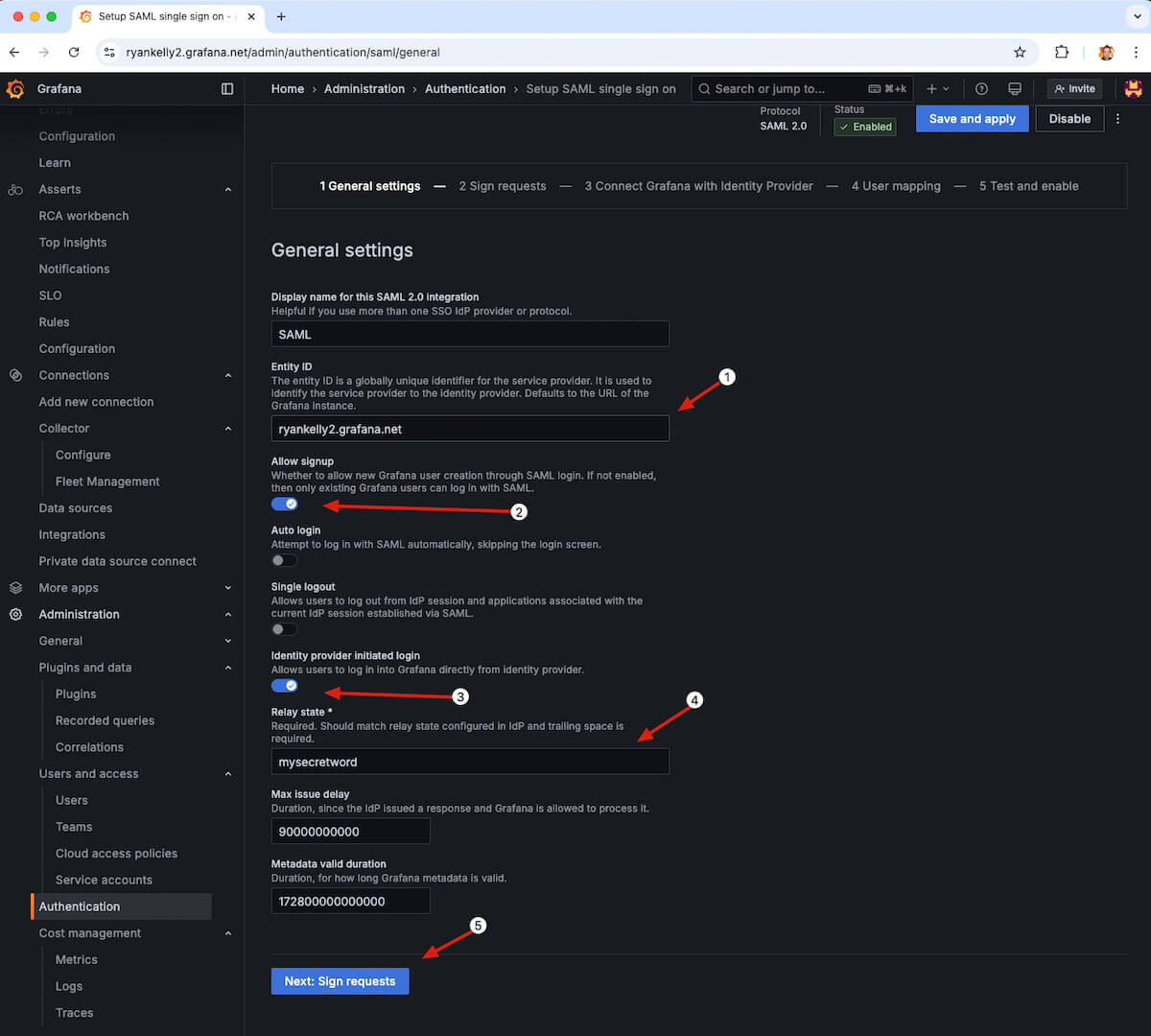Screen dimensions: 1151x1036
Task: Open the news monitor icon in top bar
Action: (x=1014, y=88)
